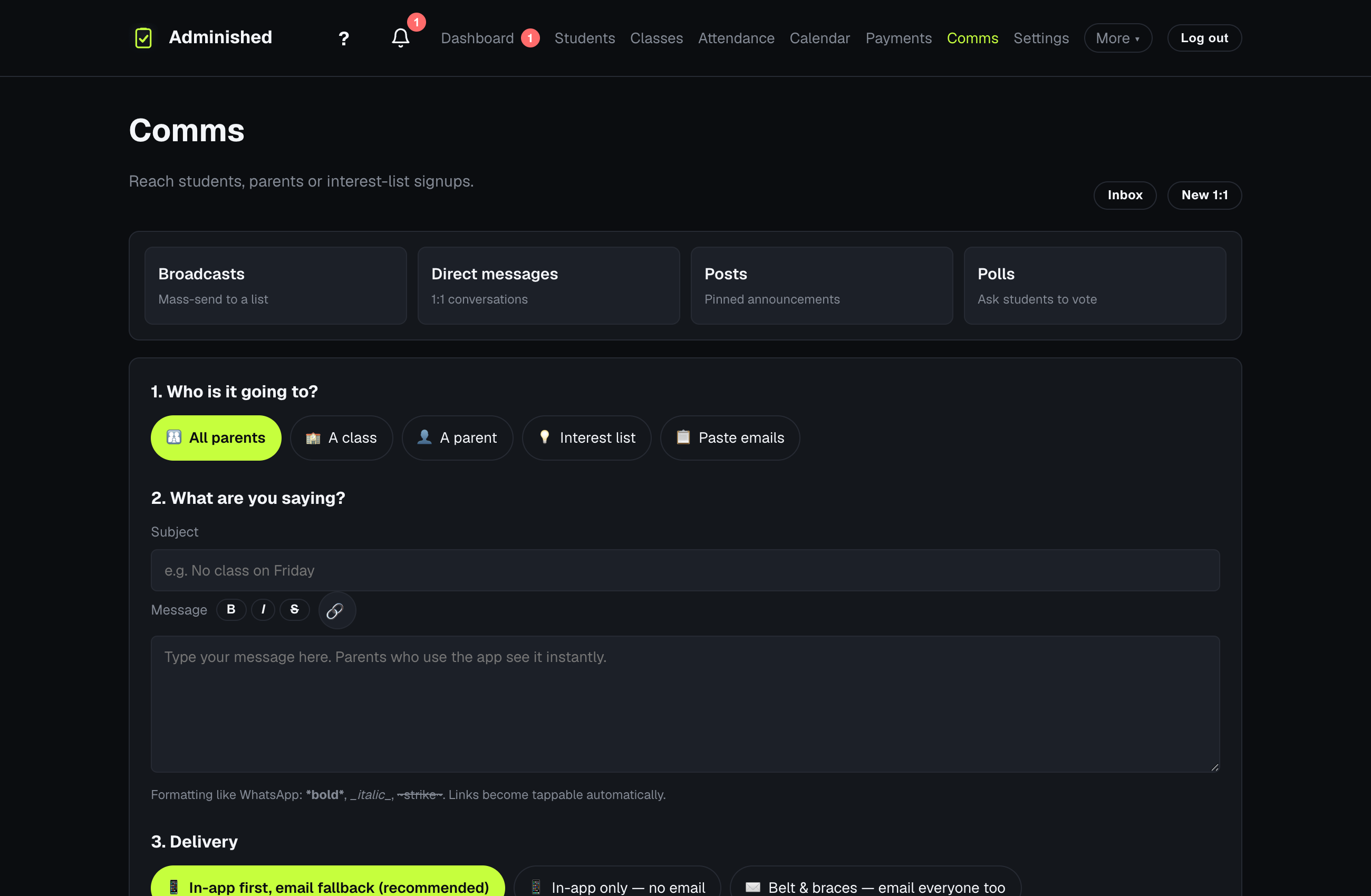Toggle italic formatting button

263,609
